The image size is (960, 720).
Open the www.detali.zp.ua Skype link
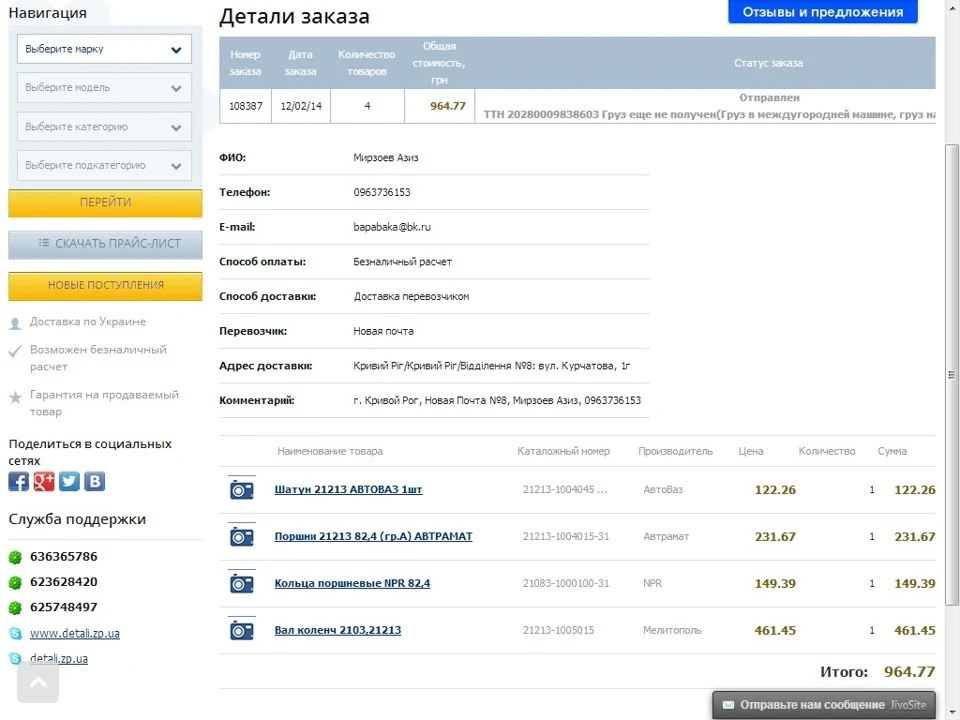tap(75, 634)
